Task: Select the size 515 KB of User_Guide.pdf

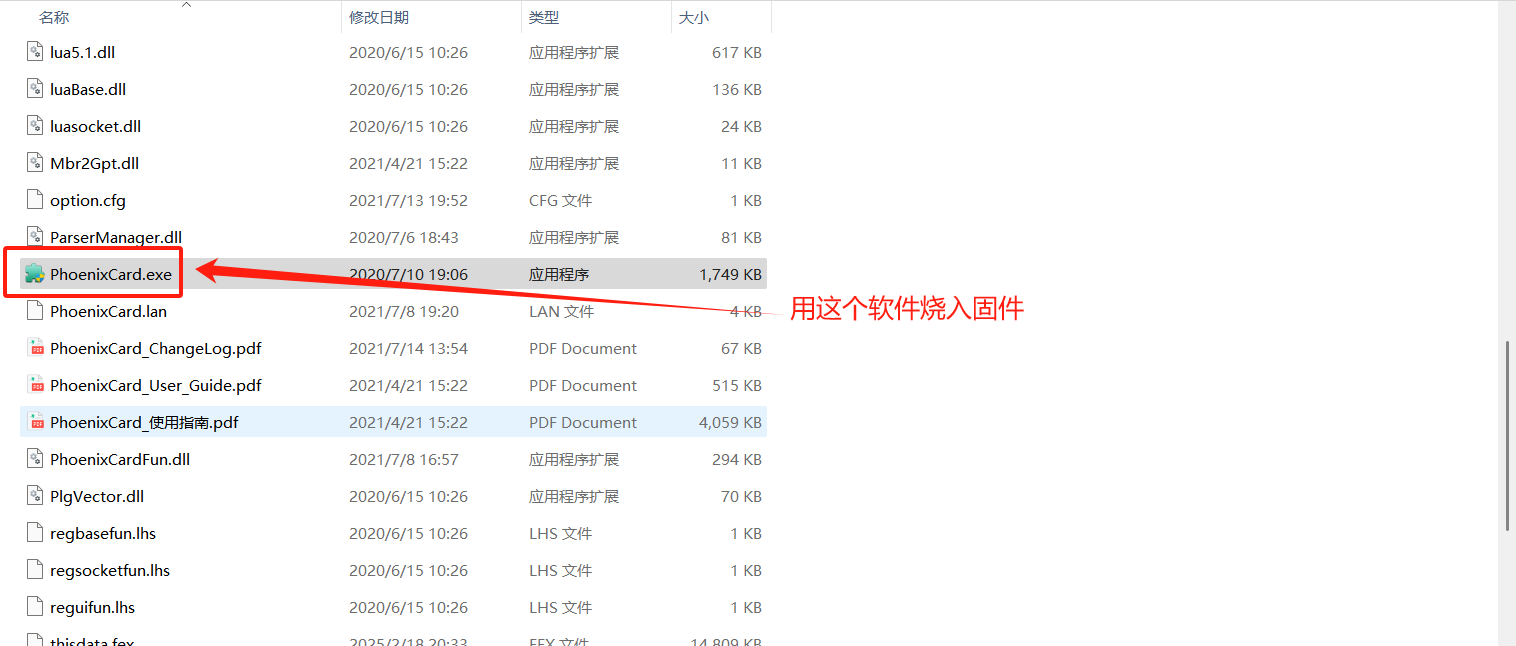Action: [737, 385]
